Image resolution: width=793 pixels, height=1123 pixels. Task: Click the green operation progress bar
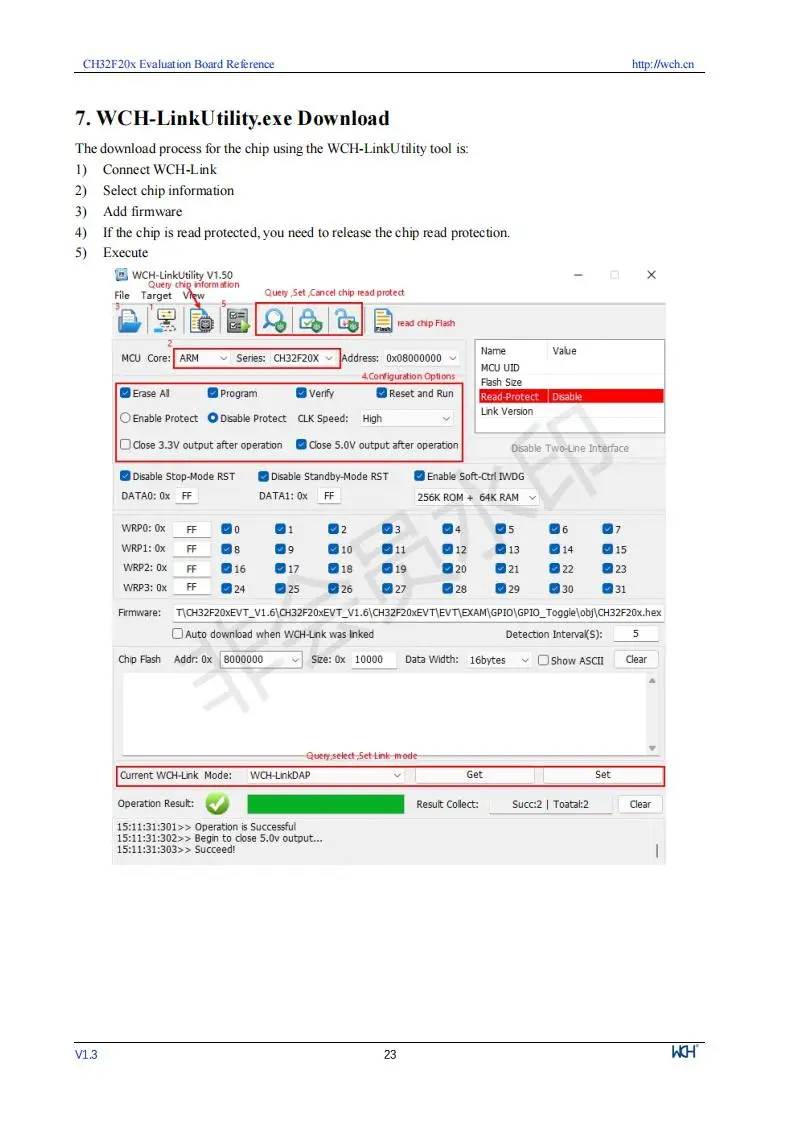(325, 804)
